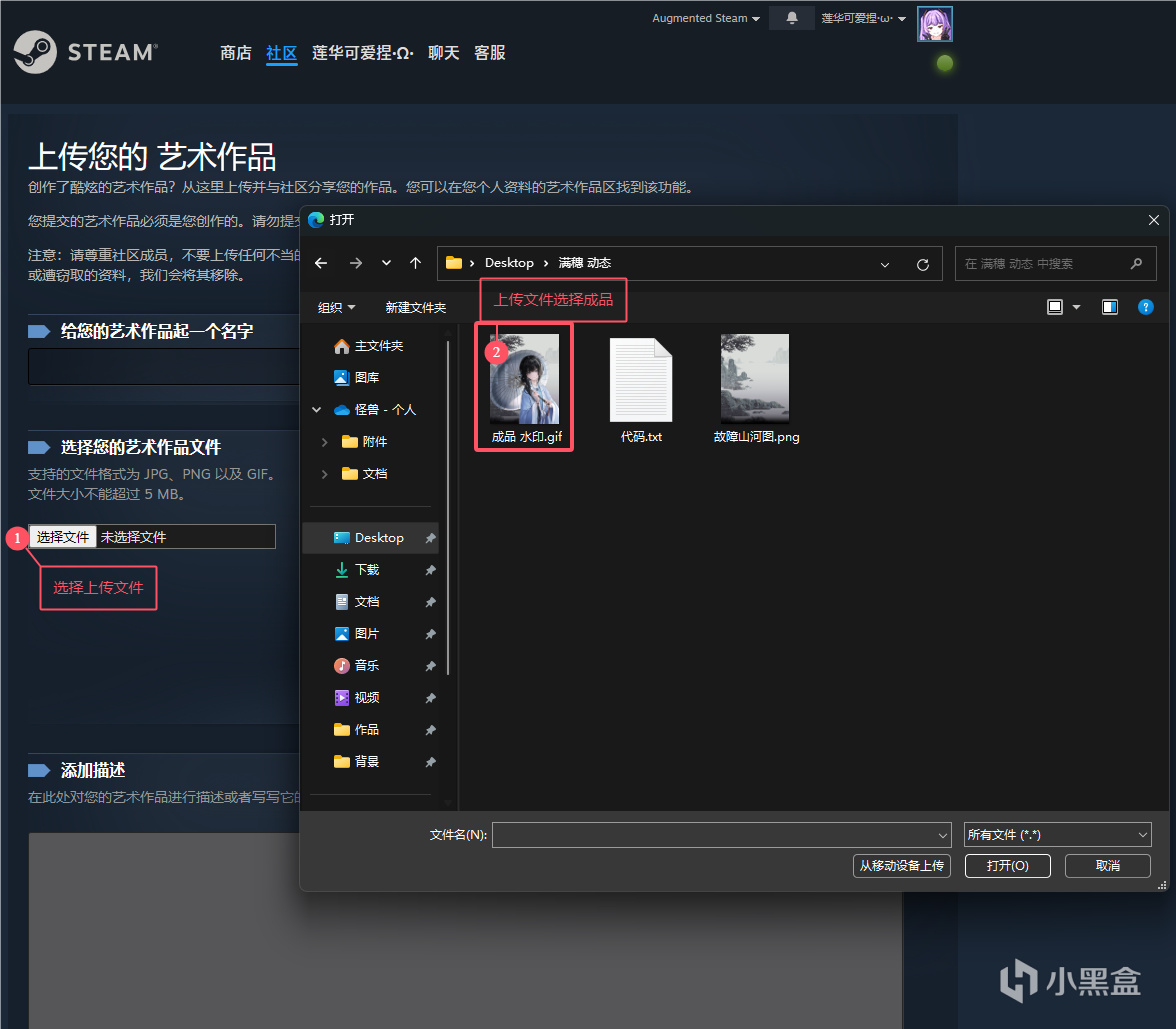The image size is (1176, 1029).
Task: Click the user avatar in Steam header
Action: 934,24
